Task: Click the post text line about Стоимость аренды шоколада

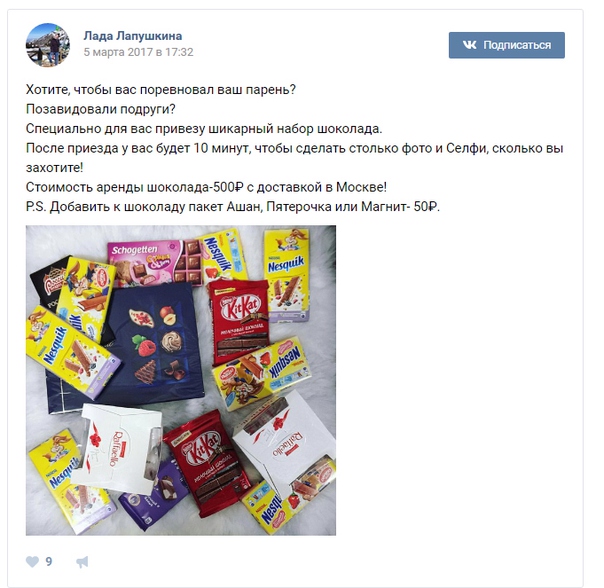Action: pos(206,187)
